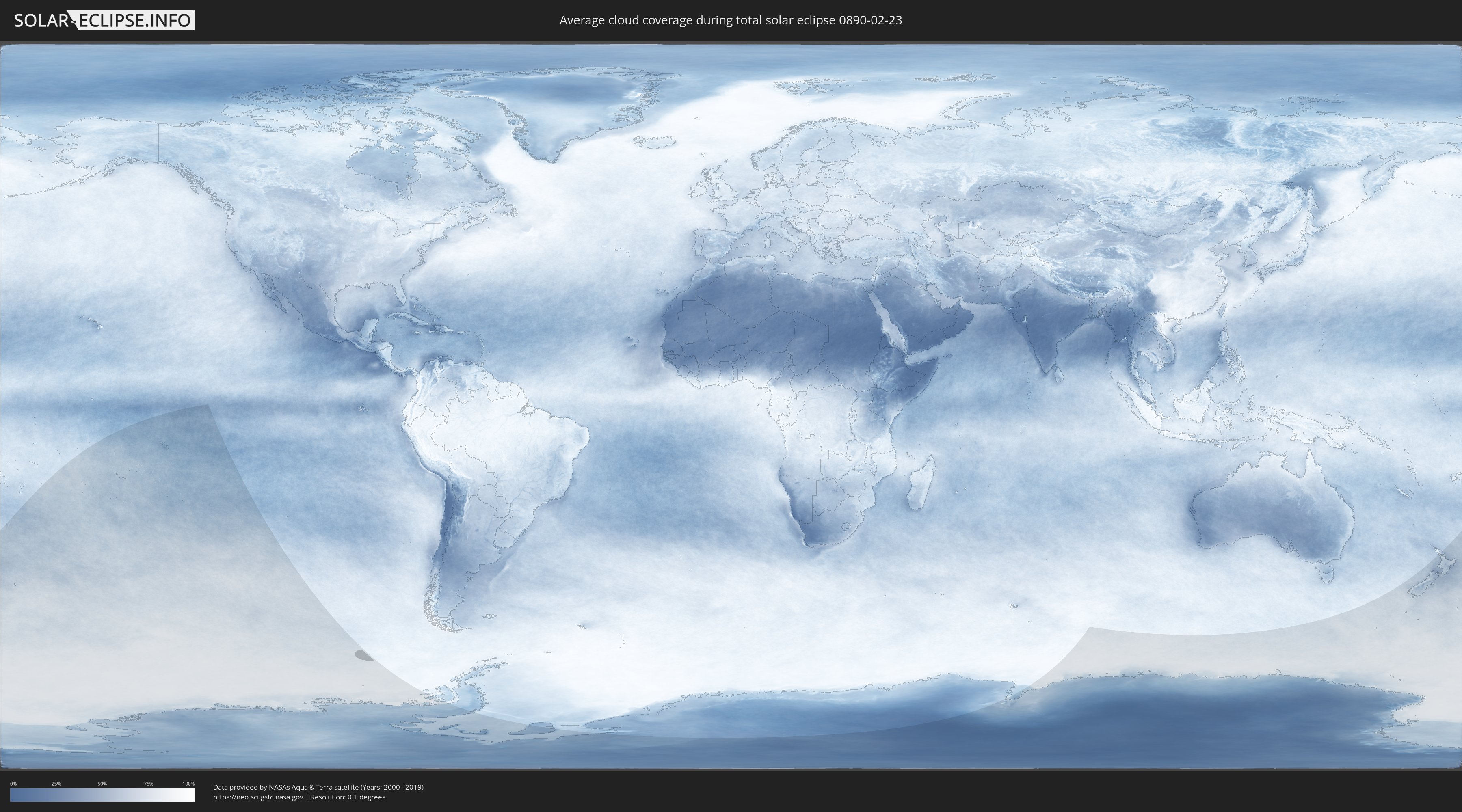Click the '75%' legend label
The width and height of the screenshot is (1462, 812).
tap(148, 784)
